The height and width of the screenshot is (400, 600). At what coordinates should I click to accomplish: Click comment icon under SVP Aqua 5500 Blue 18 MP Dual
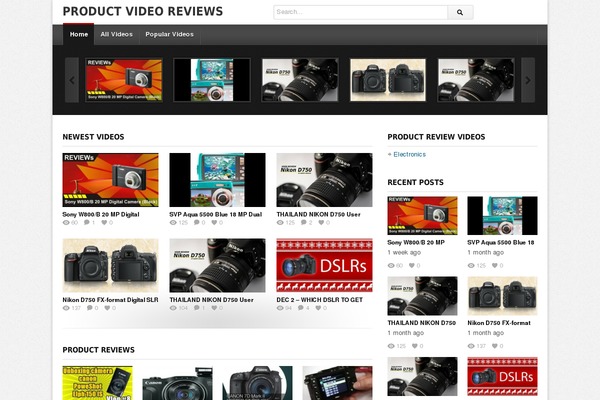197,222
